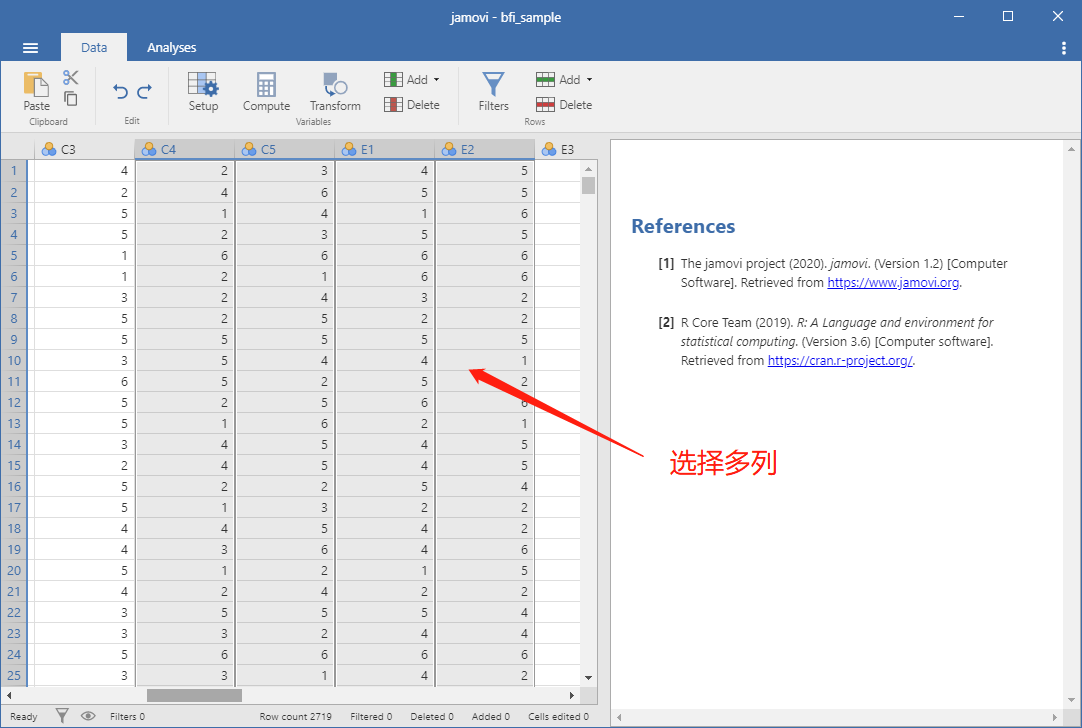Open the jamovi.org link

(x=893, y=282)
